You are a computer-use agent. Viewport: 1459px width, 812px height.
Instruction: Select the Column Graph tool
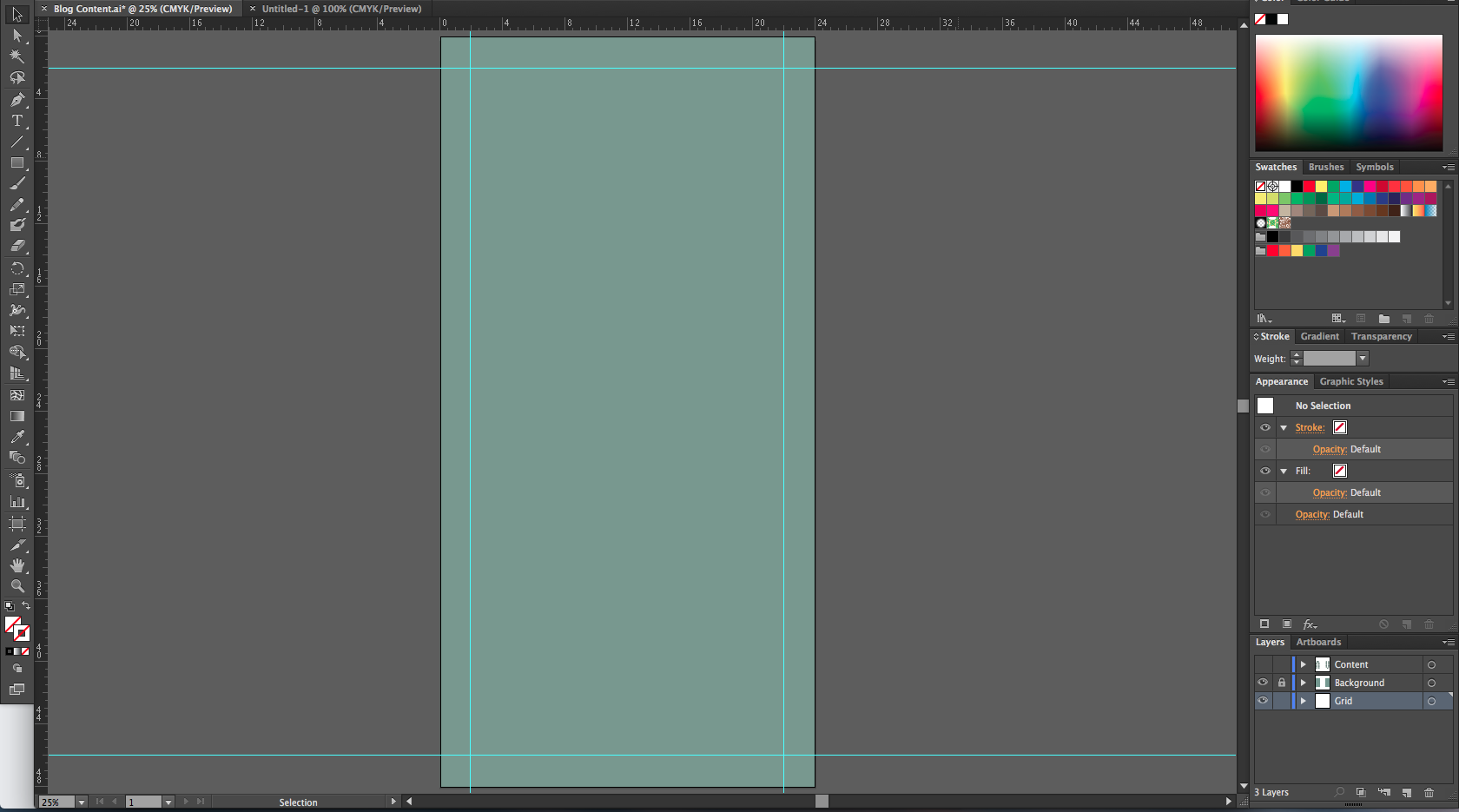coord(17,501)
